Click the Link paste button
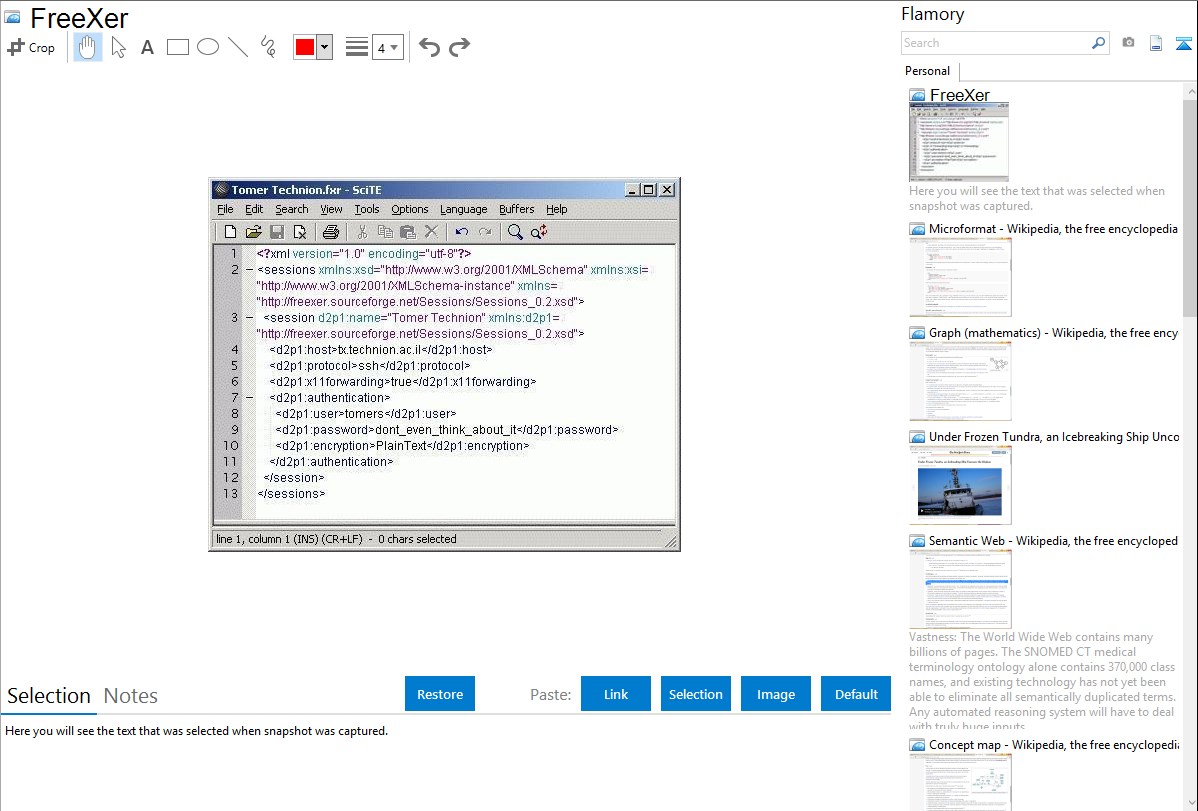Image resolution: width=1198 pixels, height=811 pixels. 616,693
